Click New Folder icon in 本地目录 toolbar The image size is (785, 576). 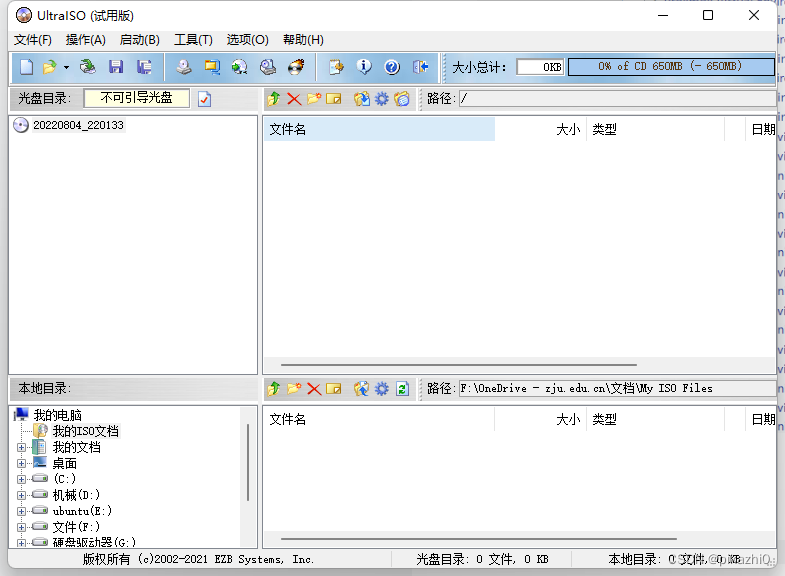tap(294, 388)
